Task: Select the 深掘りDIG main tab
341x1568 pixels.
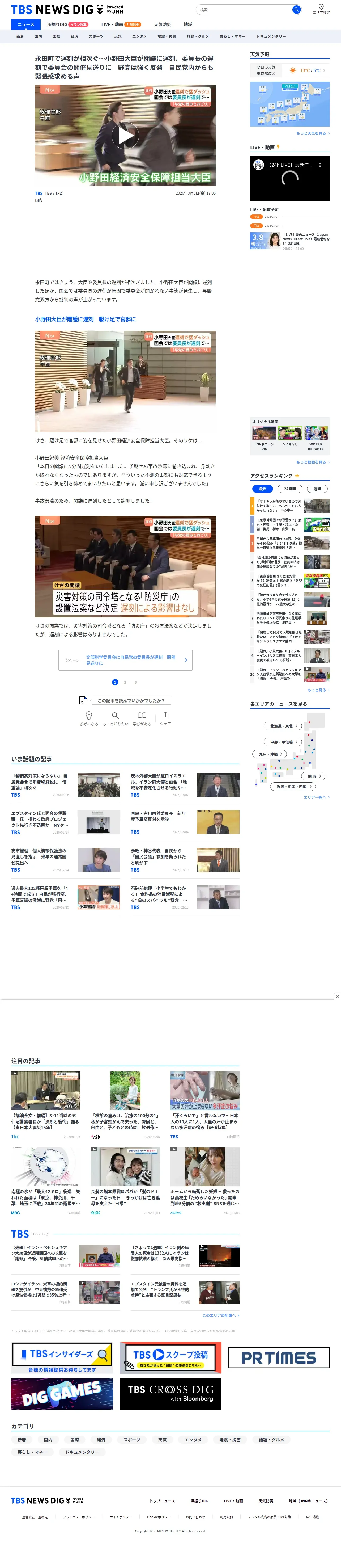Action: click(x=67, y=24)
